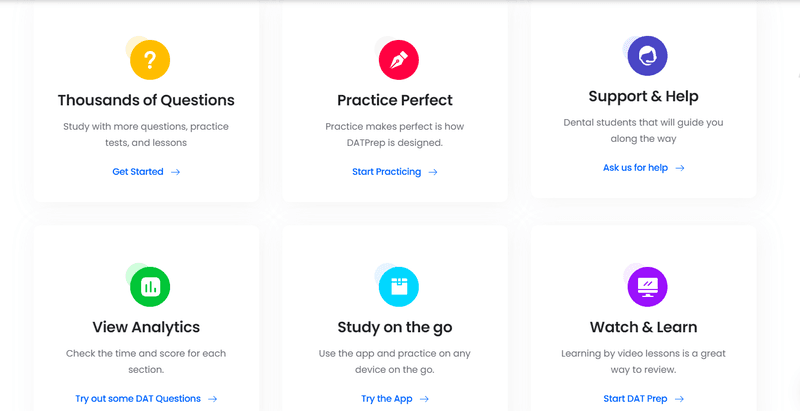Click the arrow next to Get Started
The image size is (800, 411).
coord(176,172)
